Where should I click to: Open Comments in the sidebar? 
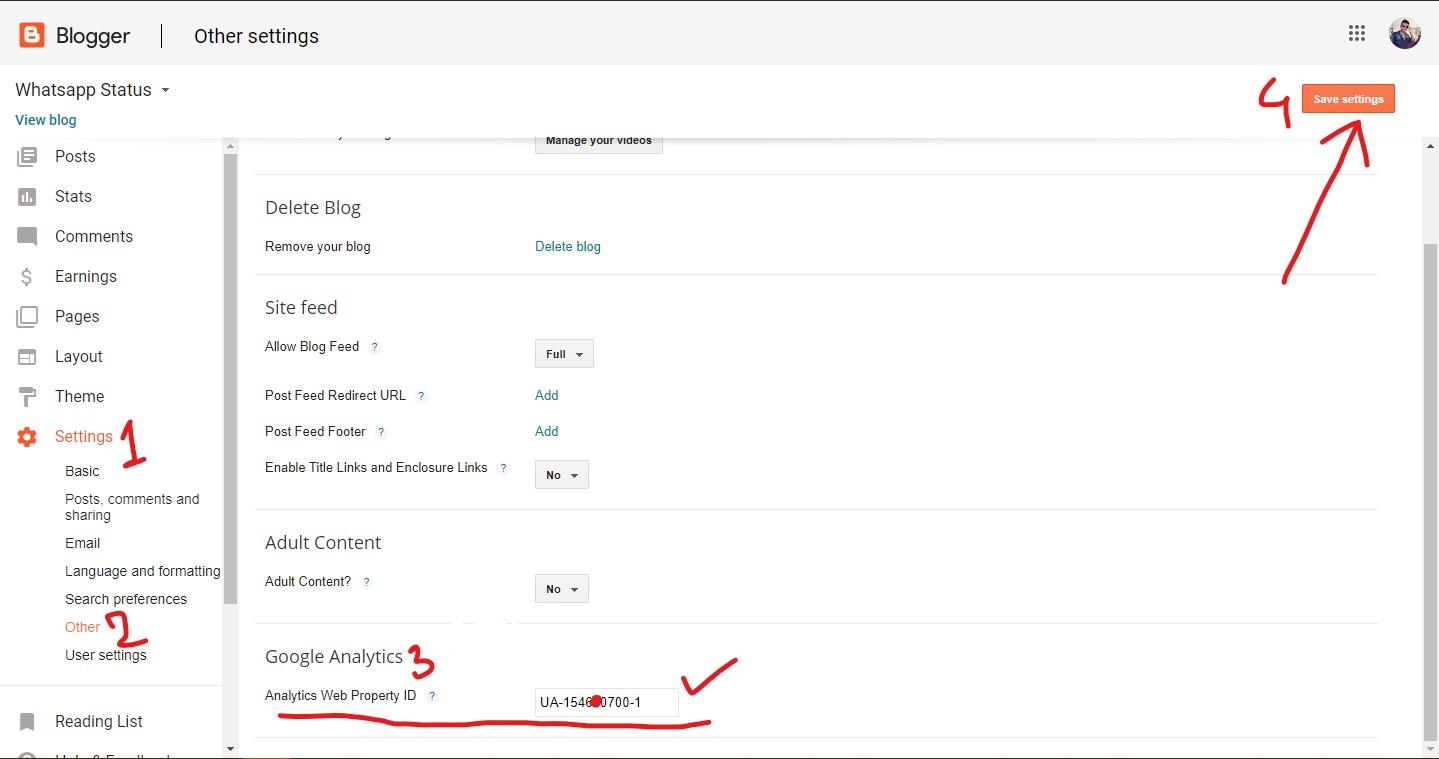[94, 236]
